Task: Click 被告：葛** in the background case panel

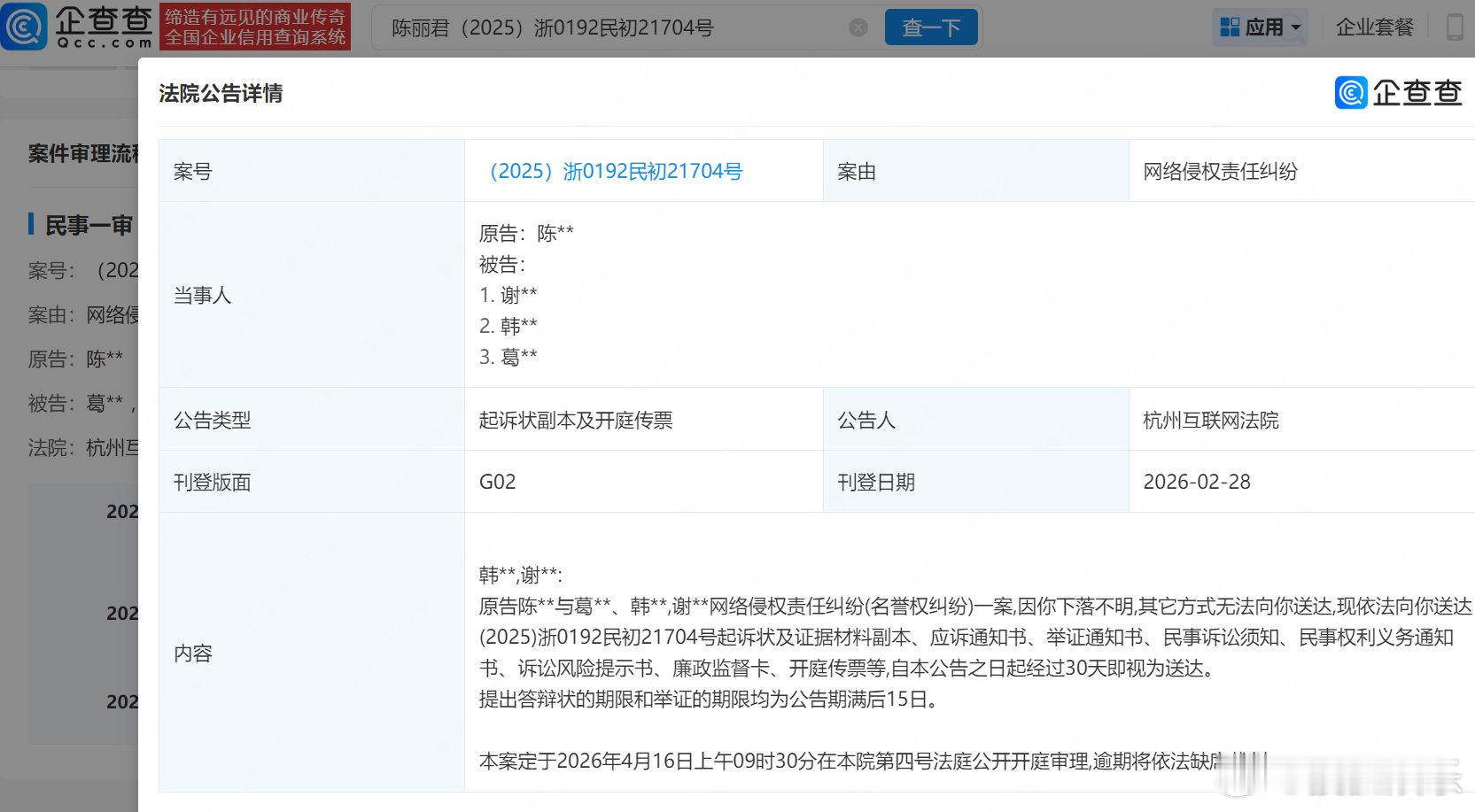Action: (x=82, y=403)
